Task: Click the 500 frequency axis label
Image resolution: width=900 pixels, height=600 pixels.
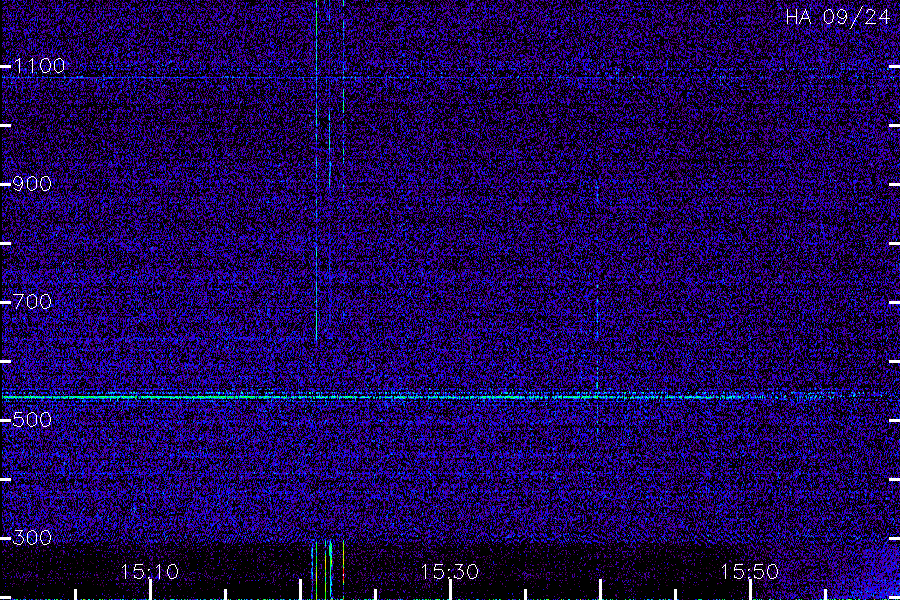Action: click(32, 420)
